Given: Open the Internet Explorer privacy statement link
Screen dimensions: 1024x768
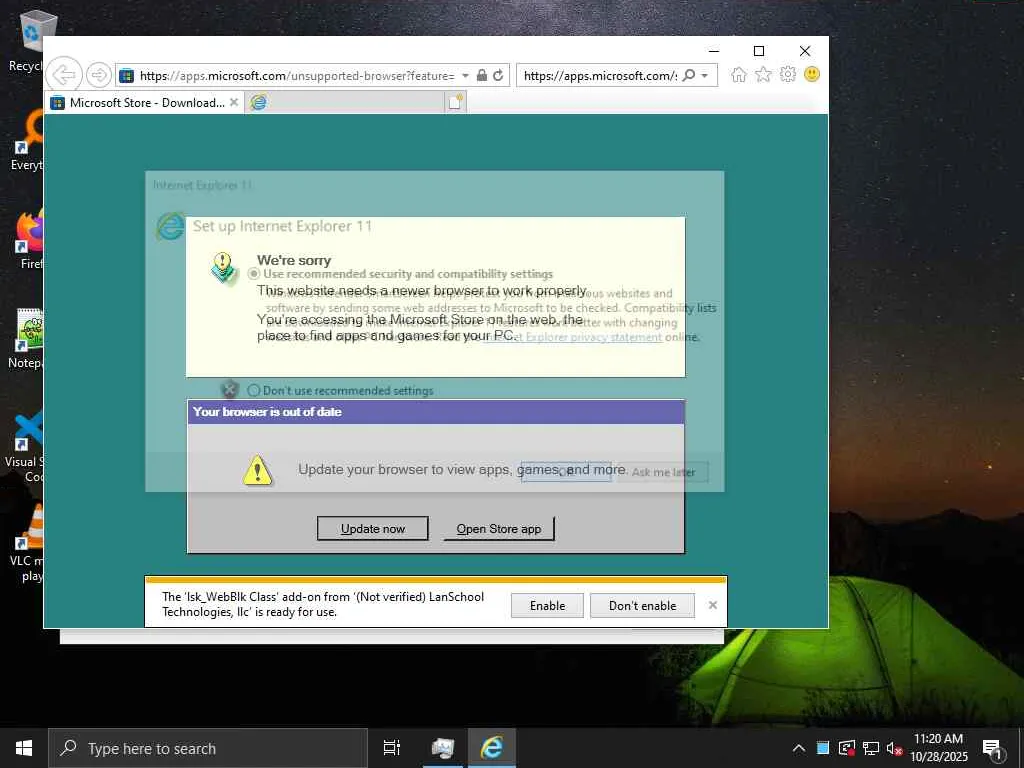Looking at the screenshot, I should coord(573,337).
